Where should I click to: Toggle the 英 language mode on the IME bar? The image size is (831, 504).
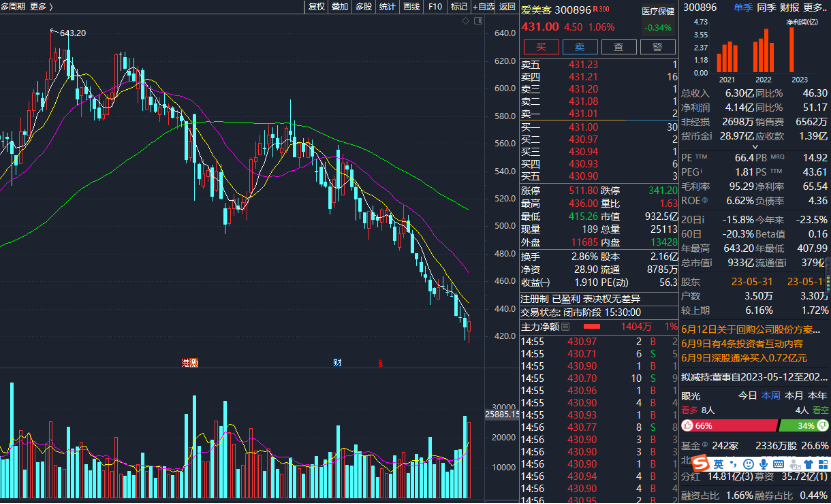pyautogui.click(x=717, y=465)
